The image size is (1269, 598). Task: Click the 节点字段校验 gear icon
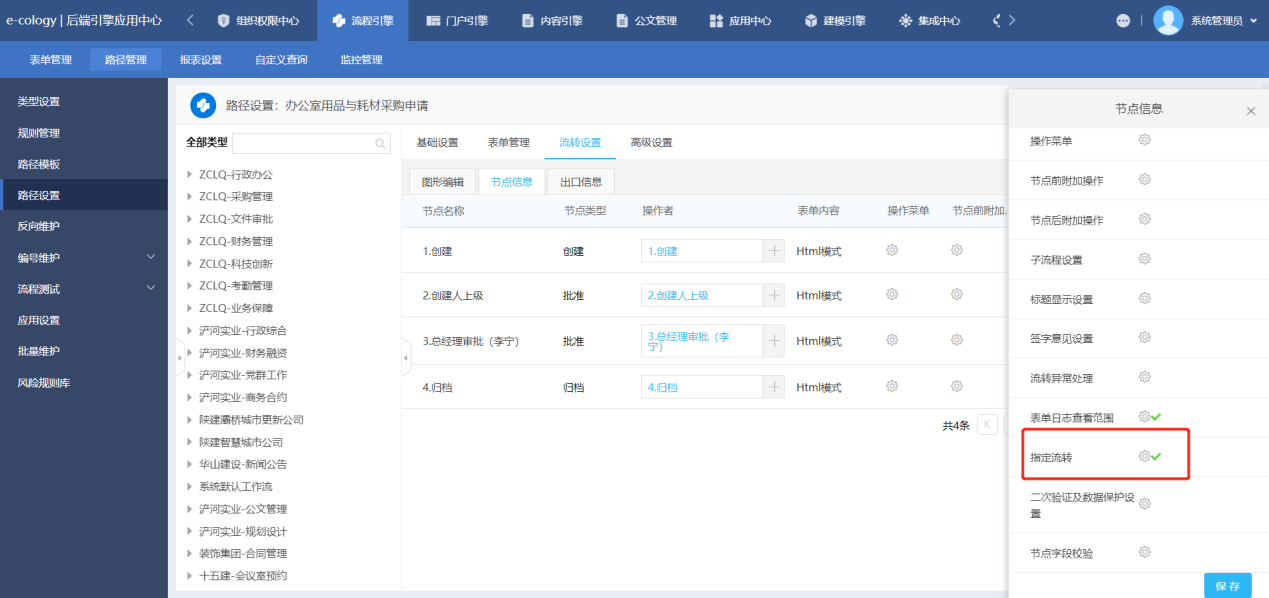click(1144, 552)
